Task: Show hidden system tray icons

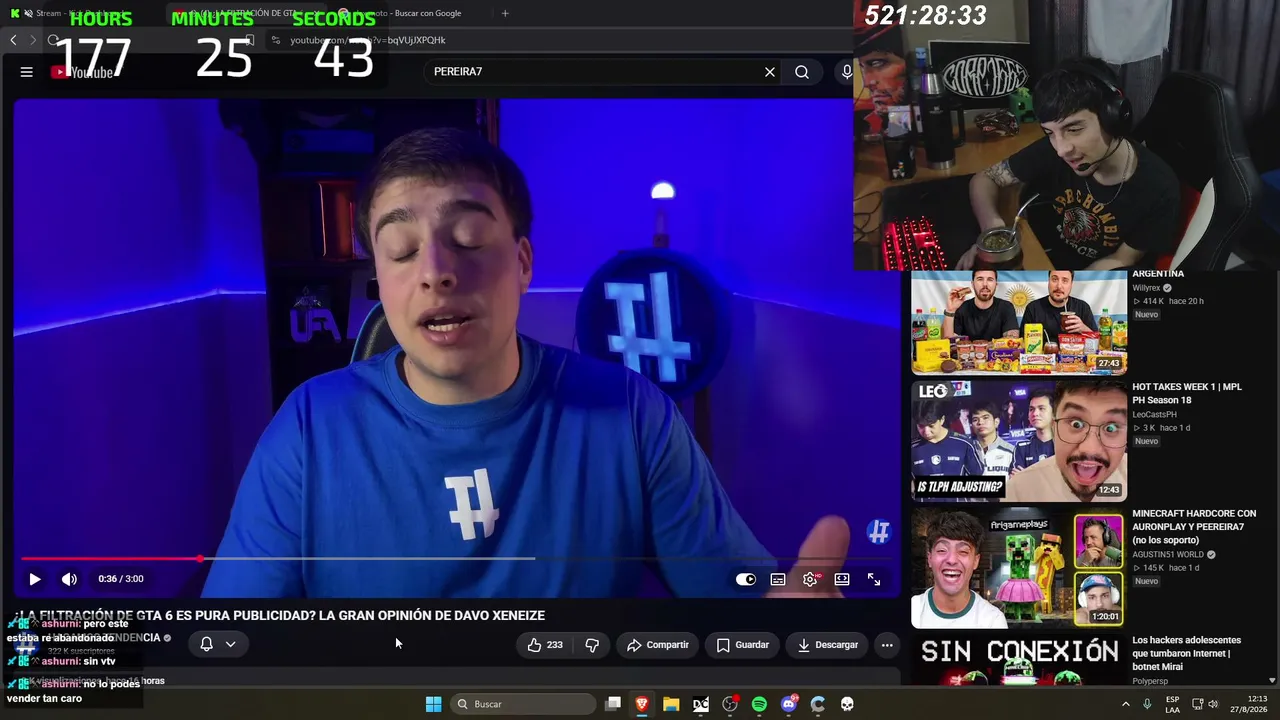Action: coord(1125,704)
